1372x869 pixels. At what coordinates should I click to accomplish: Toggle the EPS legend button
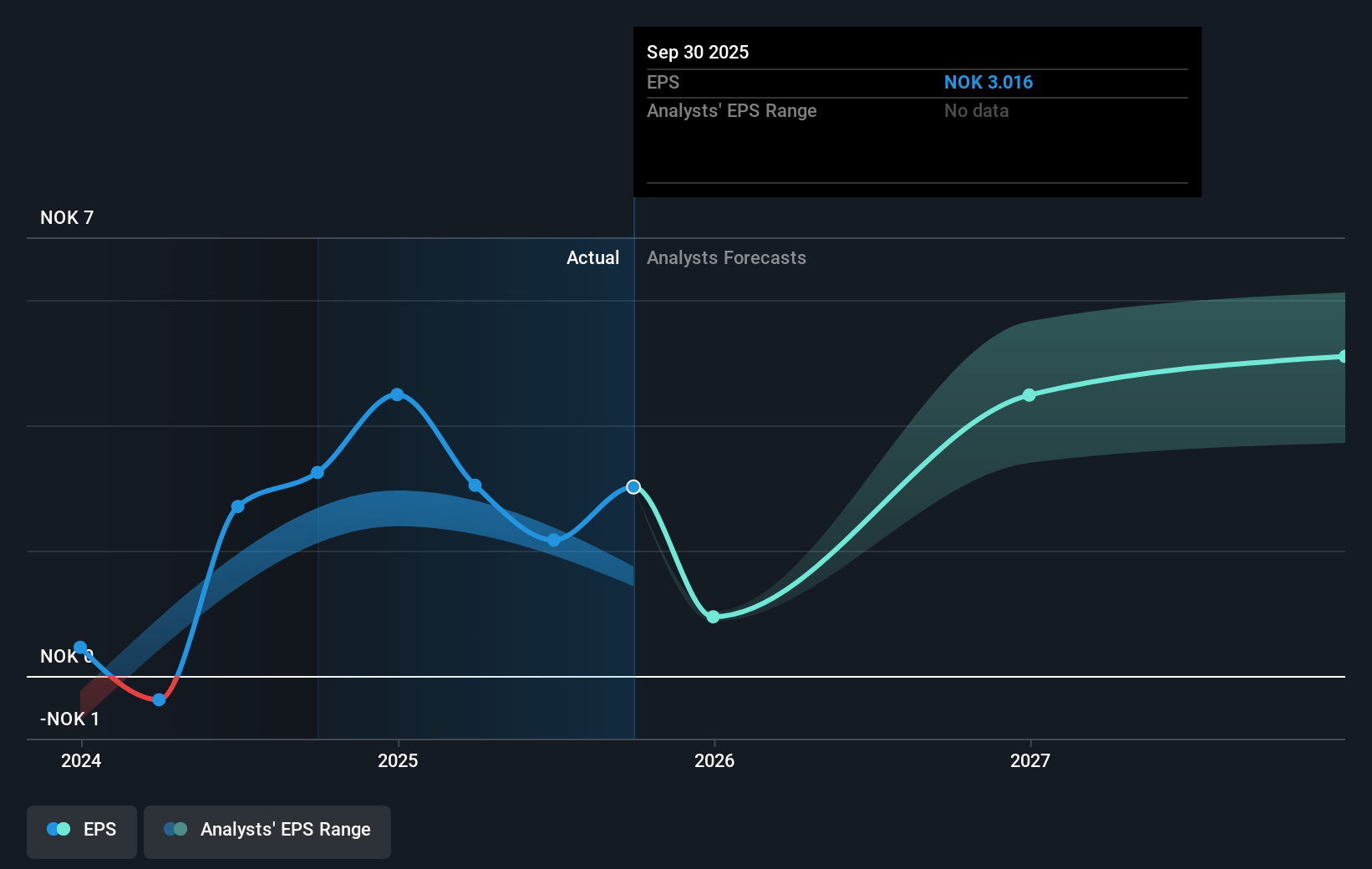tap(82, 831)
